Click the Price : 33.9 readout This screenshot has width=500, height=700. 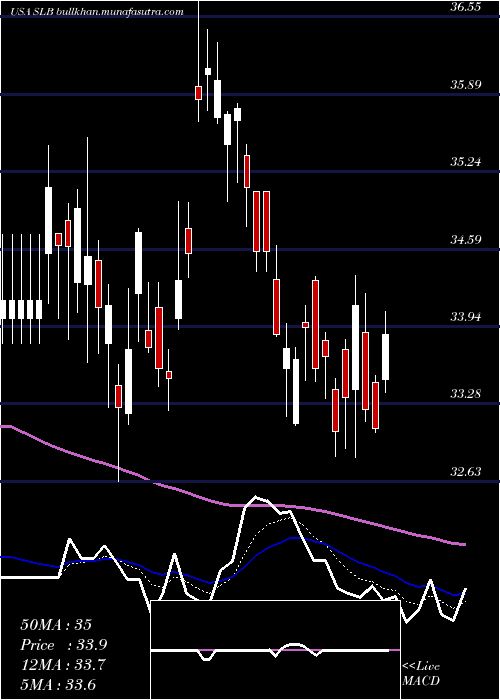click(63, 645)
